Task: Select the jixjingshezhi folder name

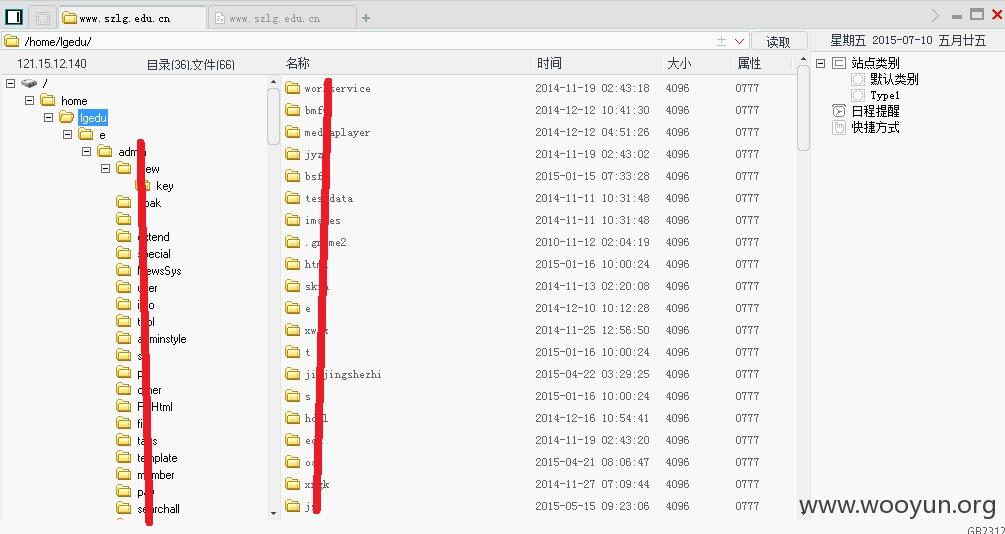Action: click(343, 374)
